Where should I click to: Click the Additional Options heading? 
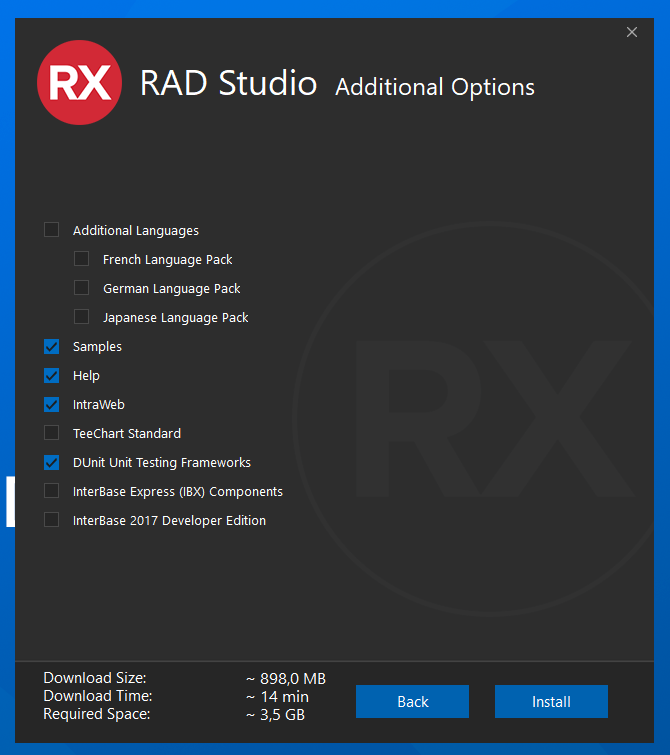click(x=434, y=87)
